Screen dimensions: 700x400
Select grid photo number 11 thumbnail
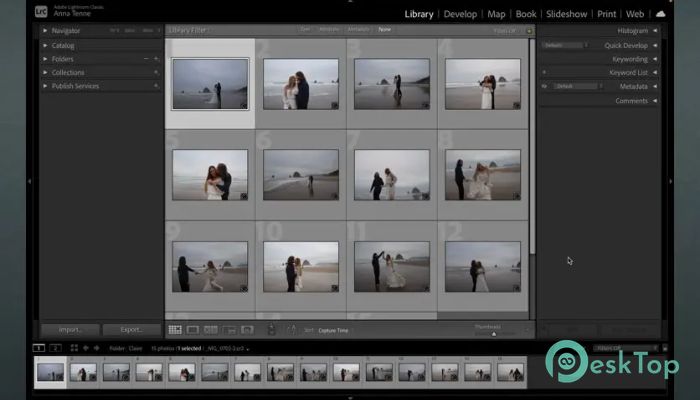pyautogui.click(x=392, y=267)
